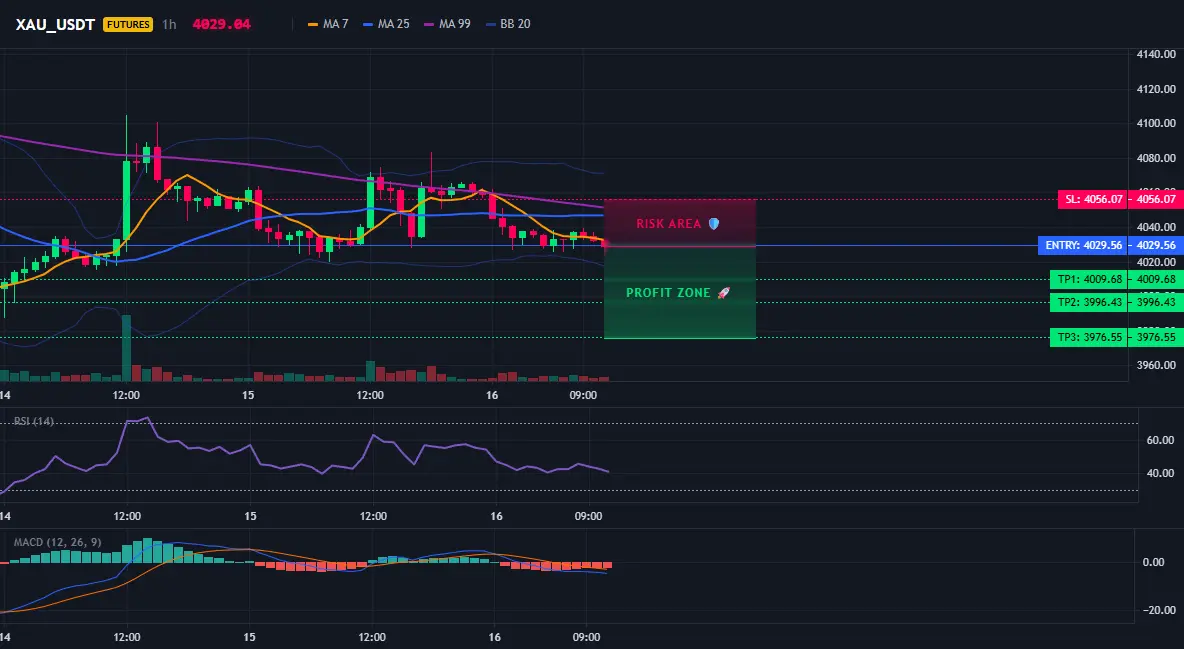This screenshot has width=1184, height=649.
Task: Click the RSI (14) indicator label
Action: (x=34, y=421)
